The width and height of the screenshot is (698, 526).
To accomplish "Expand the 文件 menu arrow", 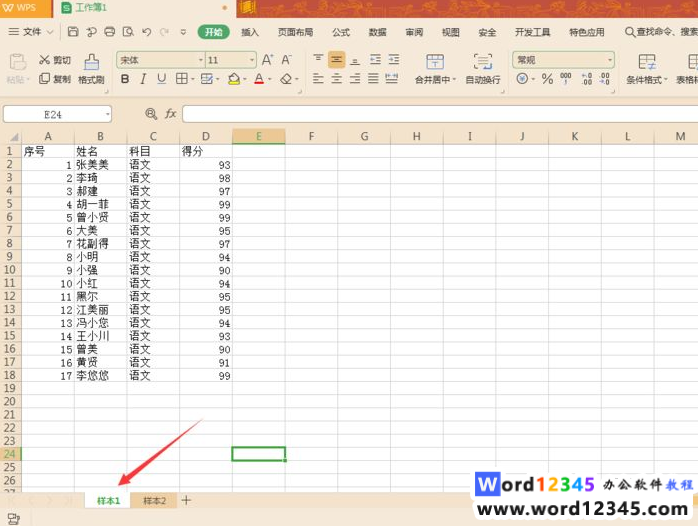I will 50,32.
